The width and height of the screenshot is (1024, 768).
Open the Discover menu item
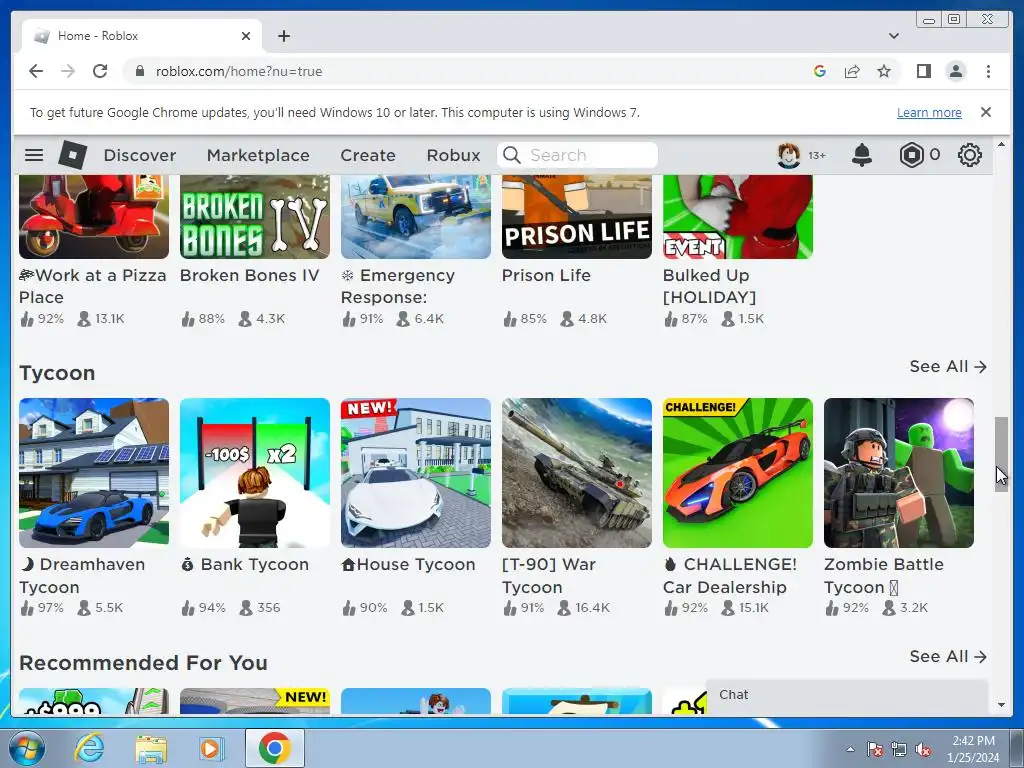[x=140, y=155]
